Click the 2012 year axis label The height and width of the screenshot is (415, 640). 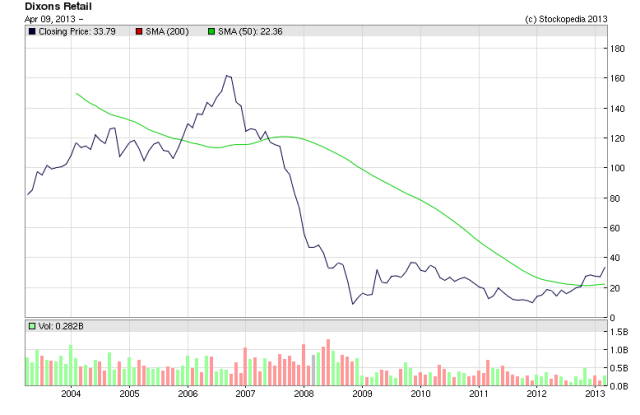coord(537,394)
